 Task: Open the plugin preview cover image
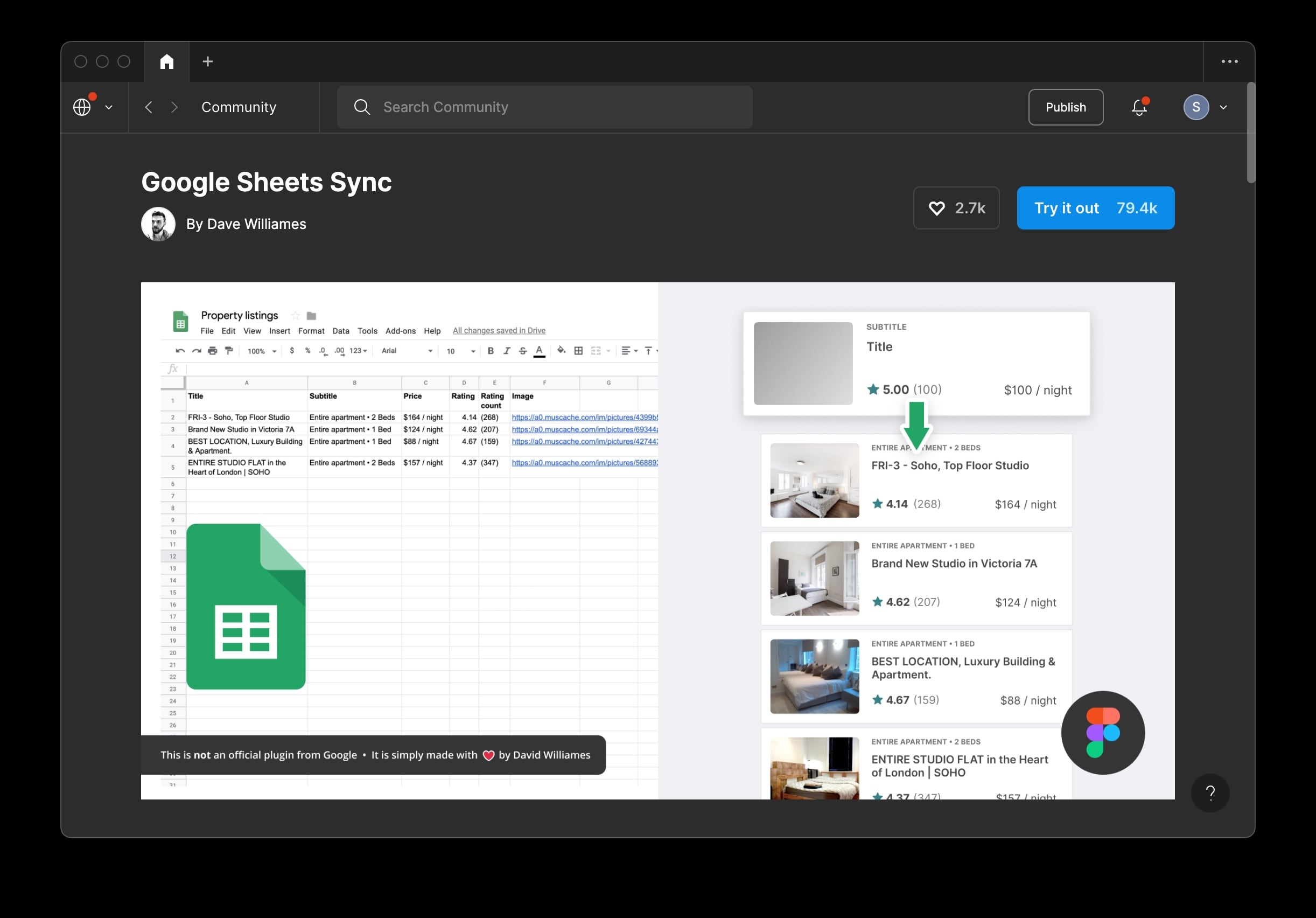pyautogui.click(x=657, y=540)
